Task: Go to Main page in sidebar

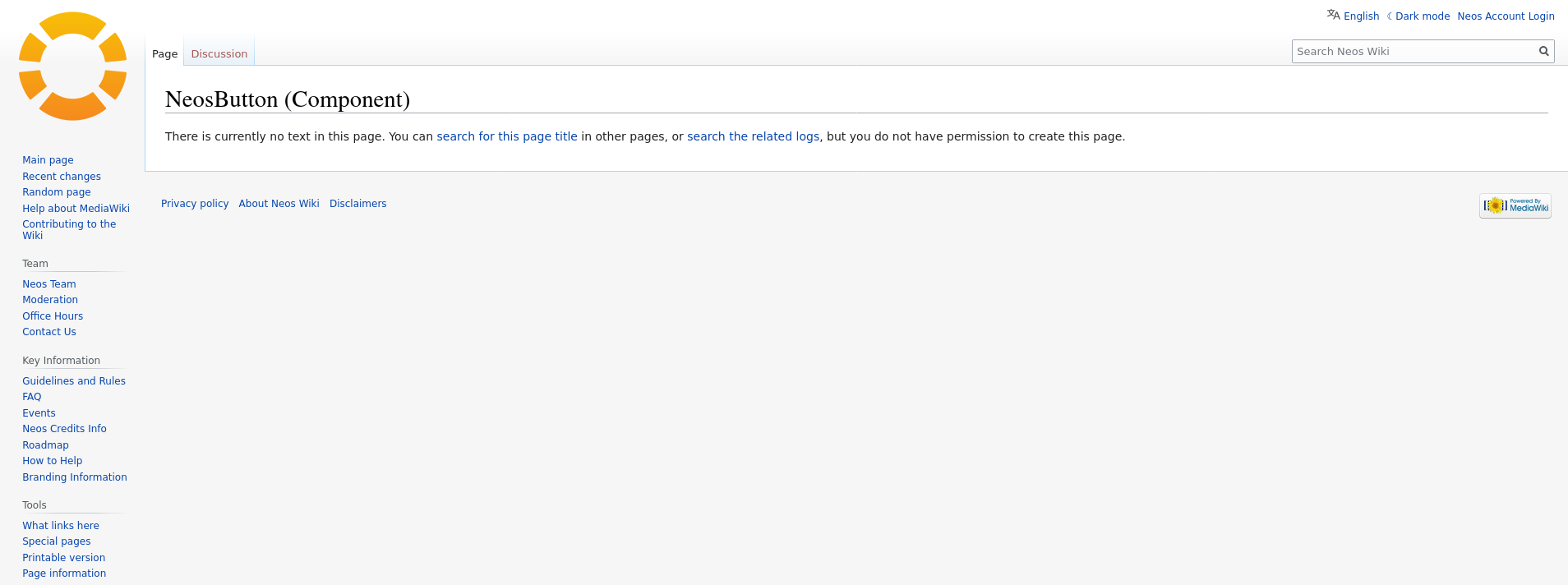Action: tap(48, 160)
